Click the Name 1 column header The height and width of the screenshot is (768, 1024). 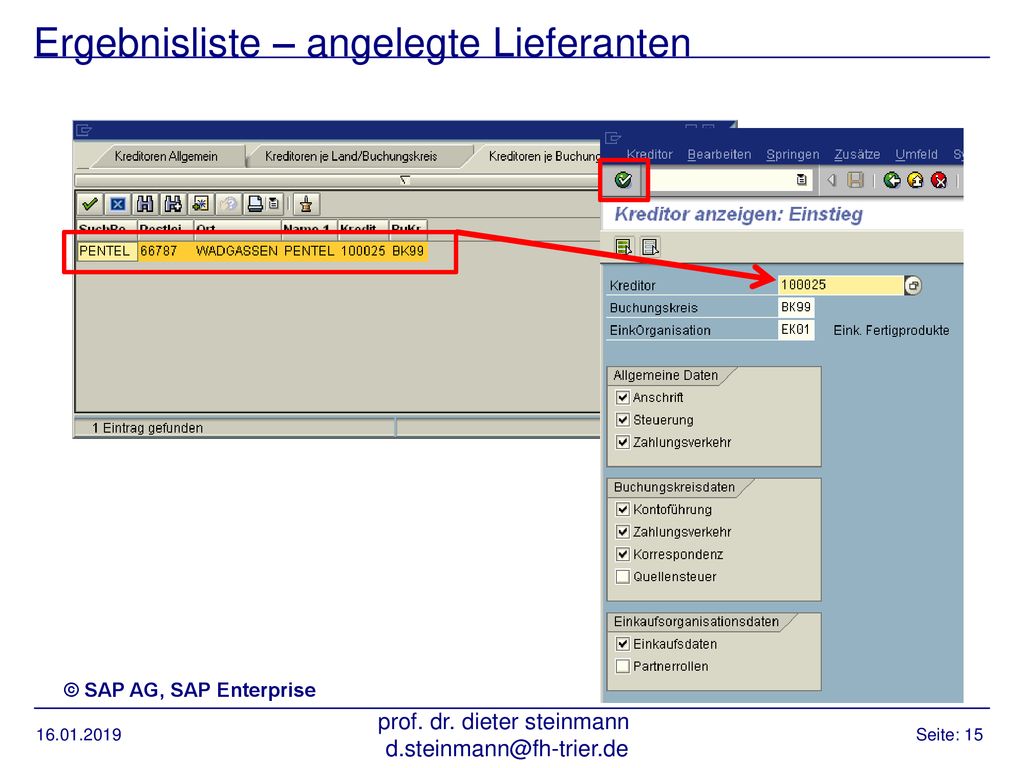point(310,229)
